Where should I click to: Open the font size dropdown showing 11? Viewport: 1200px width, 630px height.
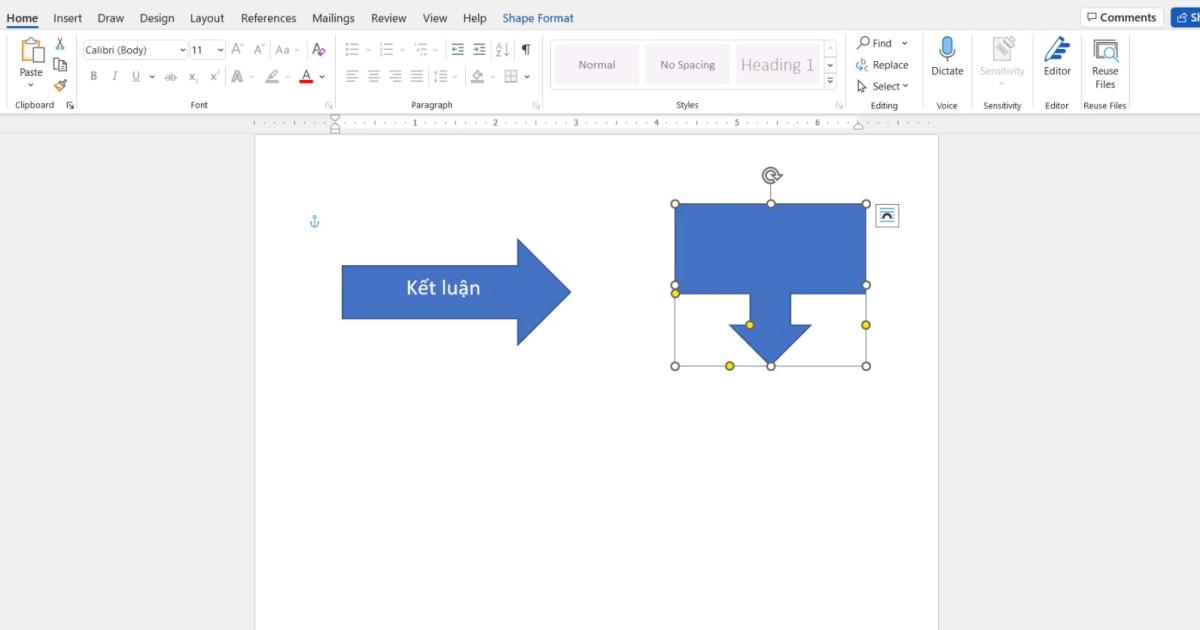click(220, 50)
